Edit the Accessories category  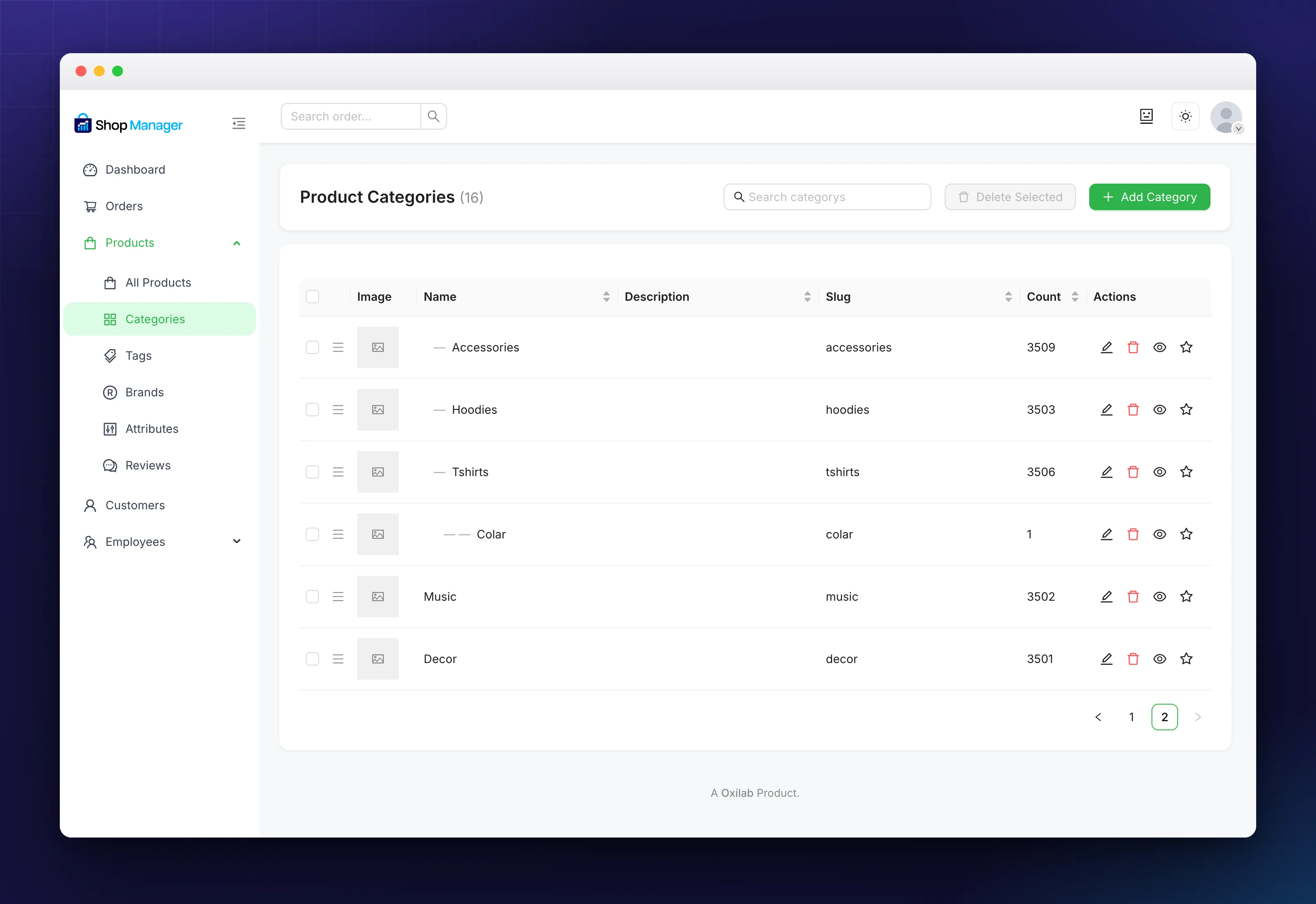[x=1107, y=347]
